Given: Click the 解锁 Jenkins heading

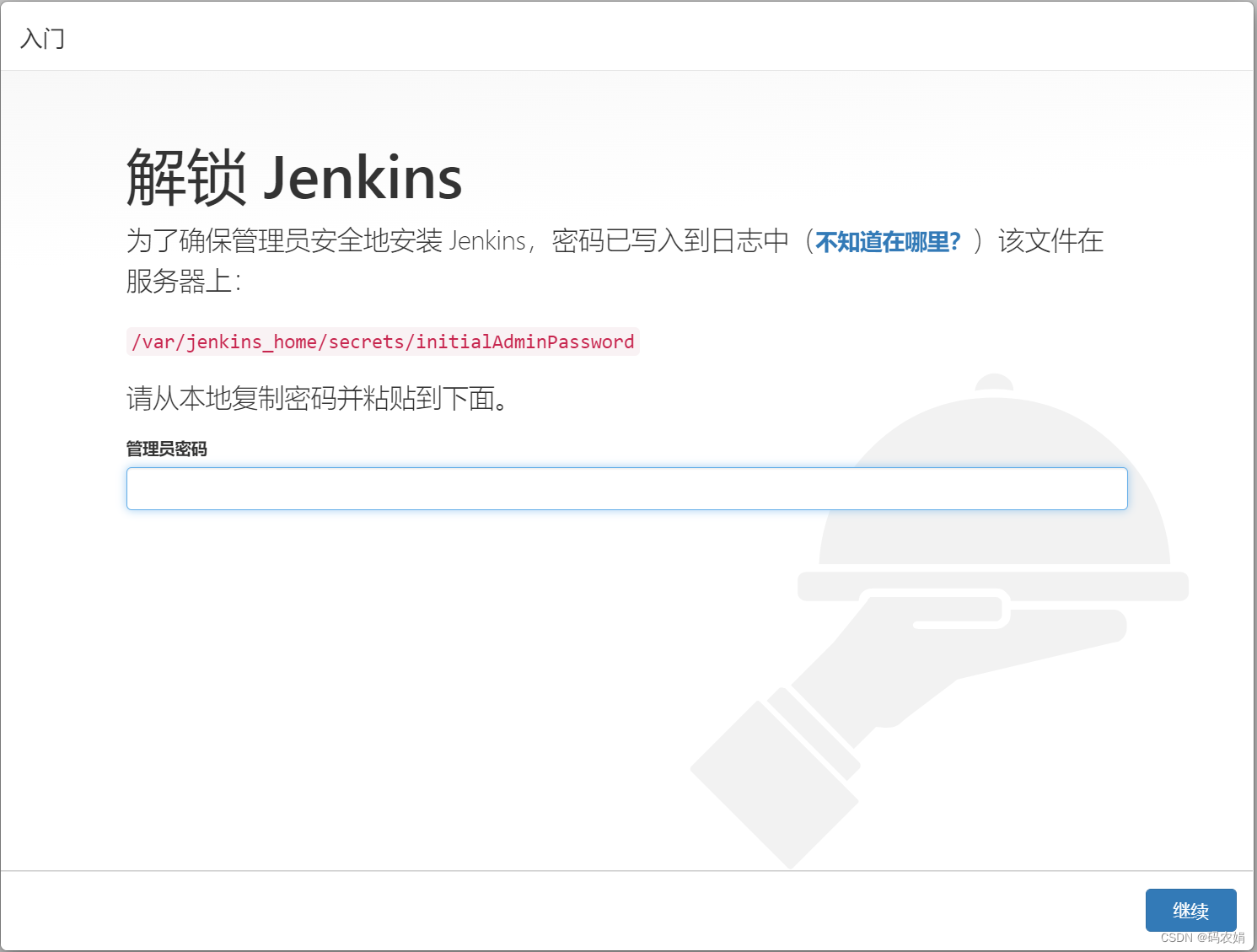Looking at the screenshot, I should pos(294,176).
